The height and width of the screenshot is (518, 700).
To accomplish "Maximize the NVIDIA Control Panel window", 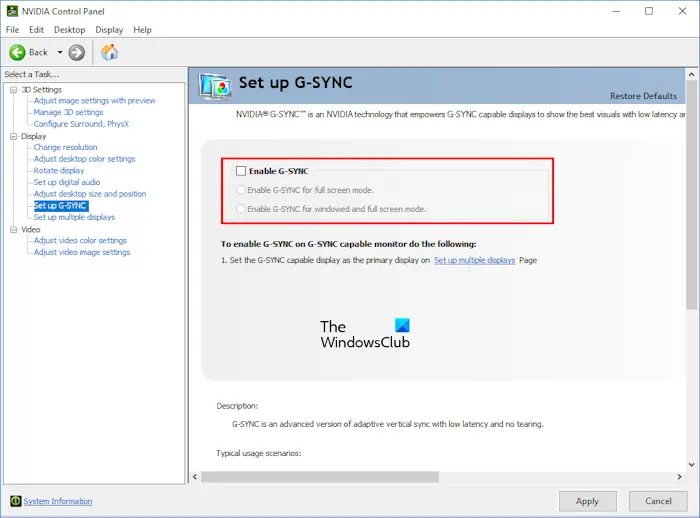I will [x=649, y=11].
